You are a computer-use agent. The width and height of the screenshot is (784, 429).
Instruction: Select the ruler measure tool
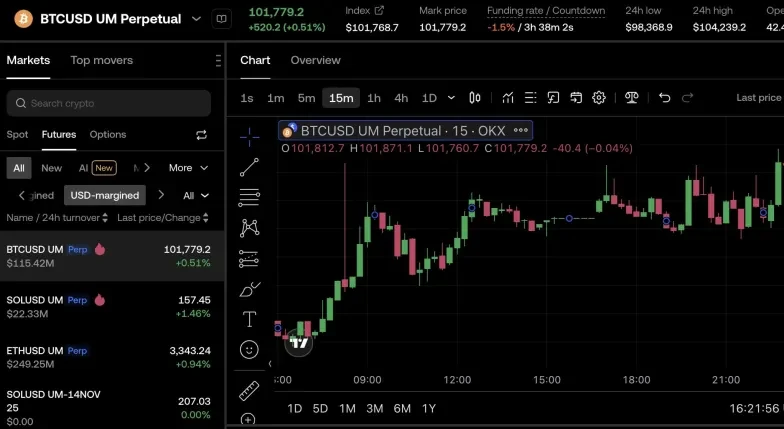click(x=249, y=391)
